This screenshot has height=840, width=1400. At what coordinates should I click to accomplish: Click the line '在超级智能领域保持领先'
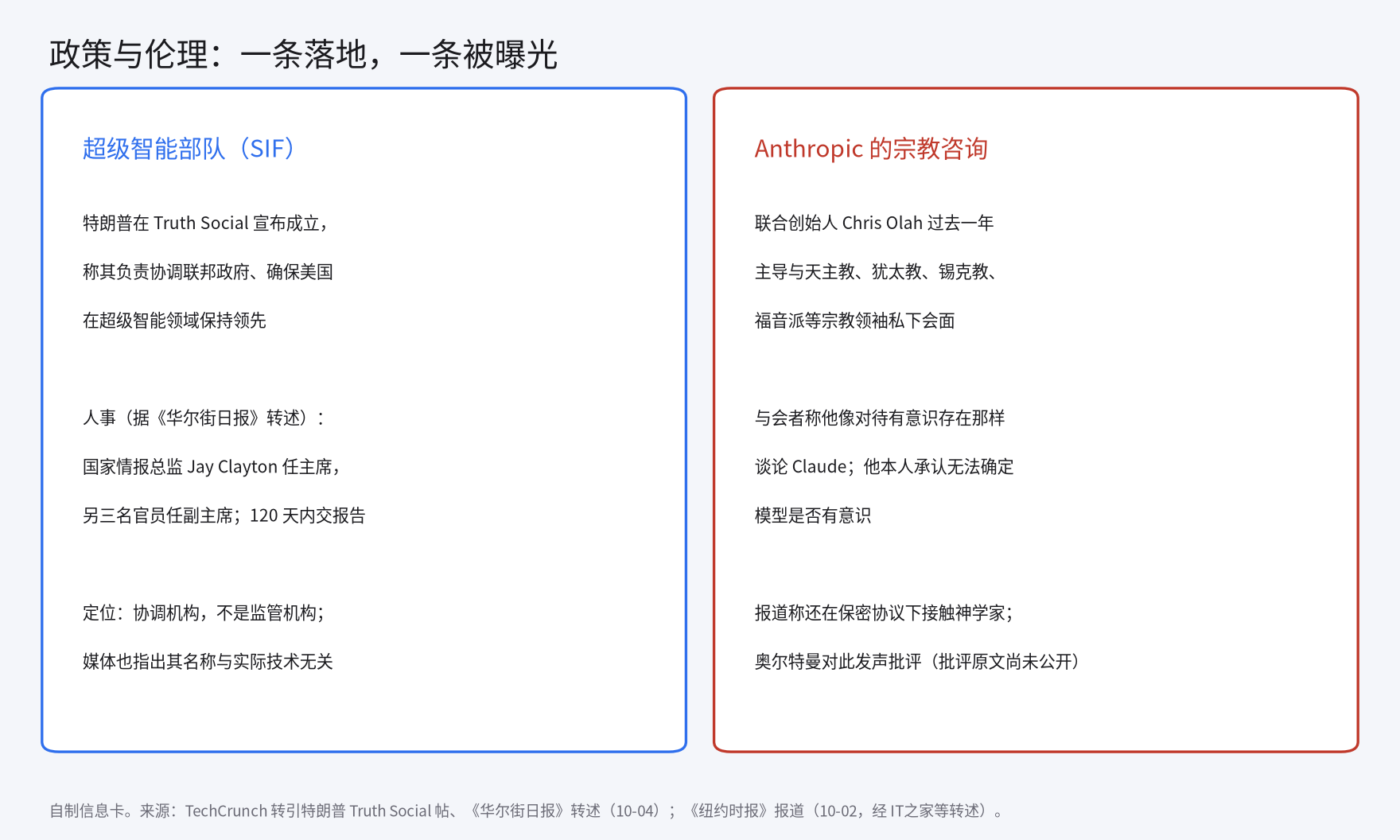[x=174, y=321]
